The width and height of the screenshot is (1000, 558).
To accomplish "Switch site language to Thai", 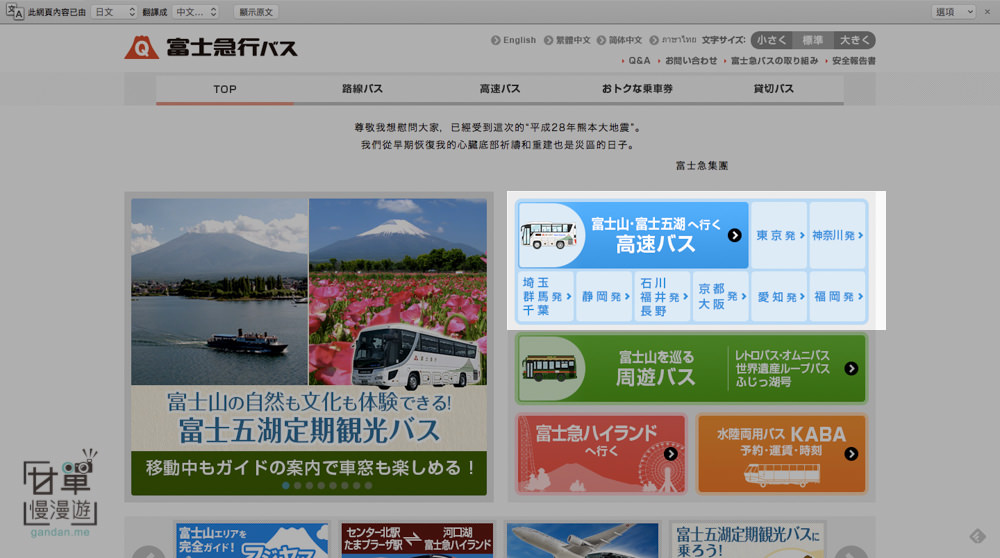I will click(673, 40).
